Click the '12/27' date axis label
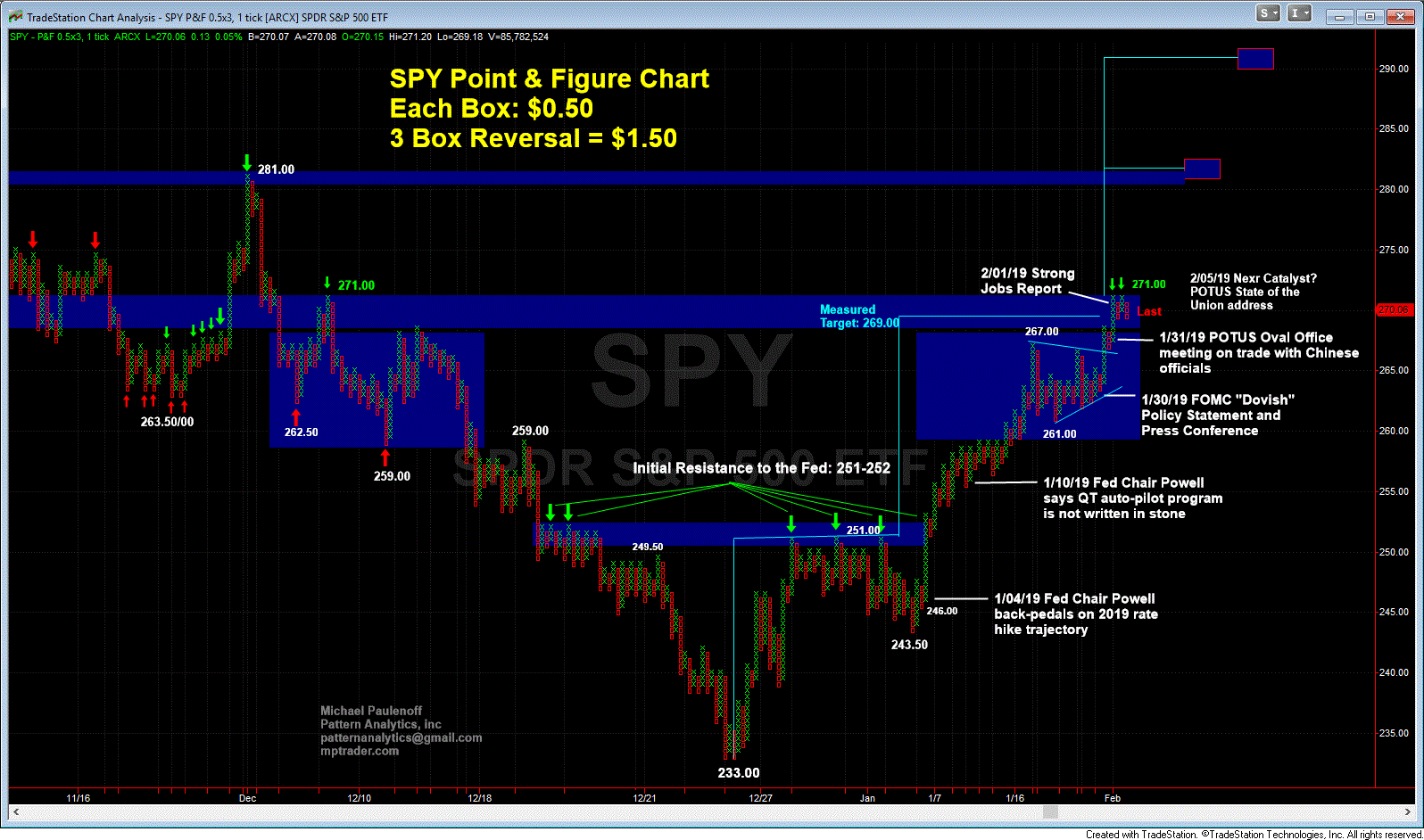 point(761,798)
